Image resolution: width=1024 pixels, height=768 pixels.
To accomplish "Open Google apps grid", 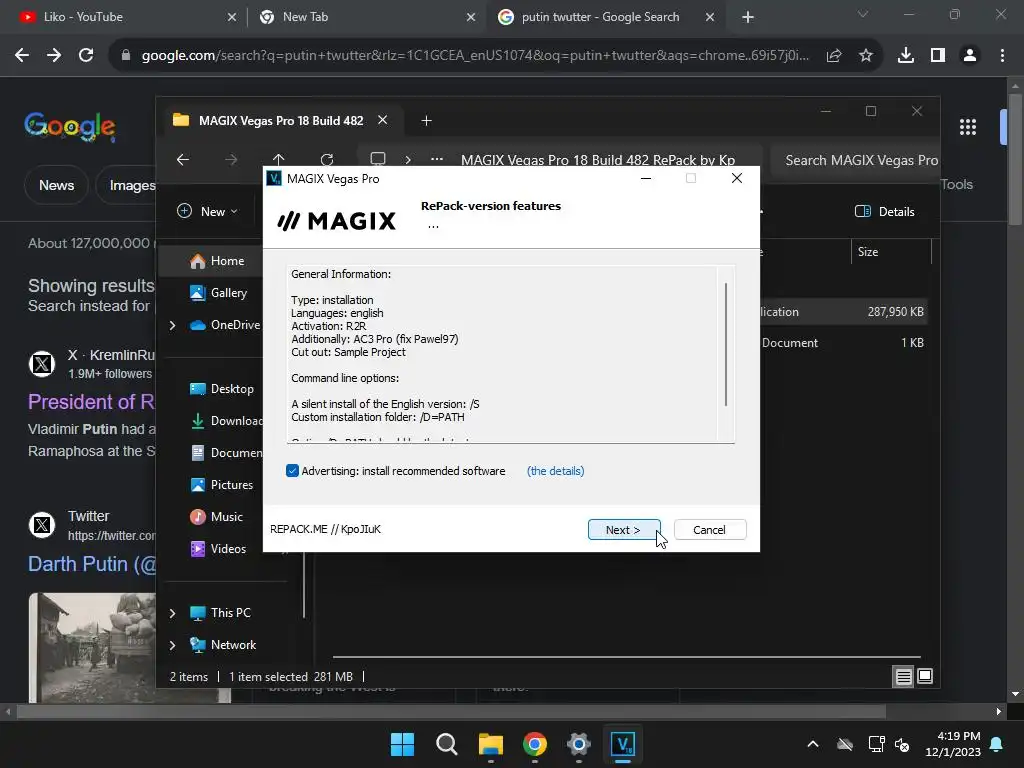I will click(968, 127).
